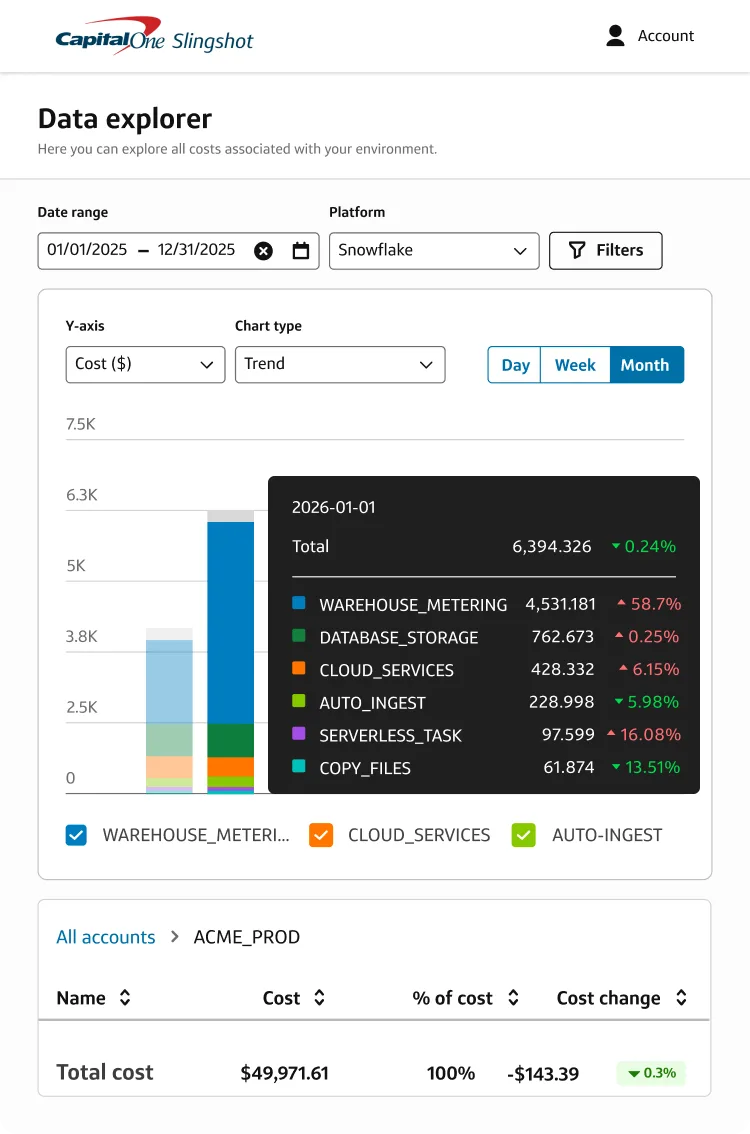Image resolution: width=750 pixels, height=1134 pixels.
Task: Sort the table by Cost arrows
Action: [x=319, y=998]
